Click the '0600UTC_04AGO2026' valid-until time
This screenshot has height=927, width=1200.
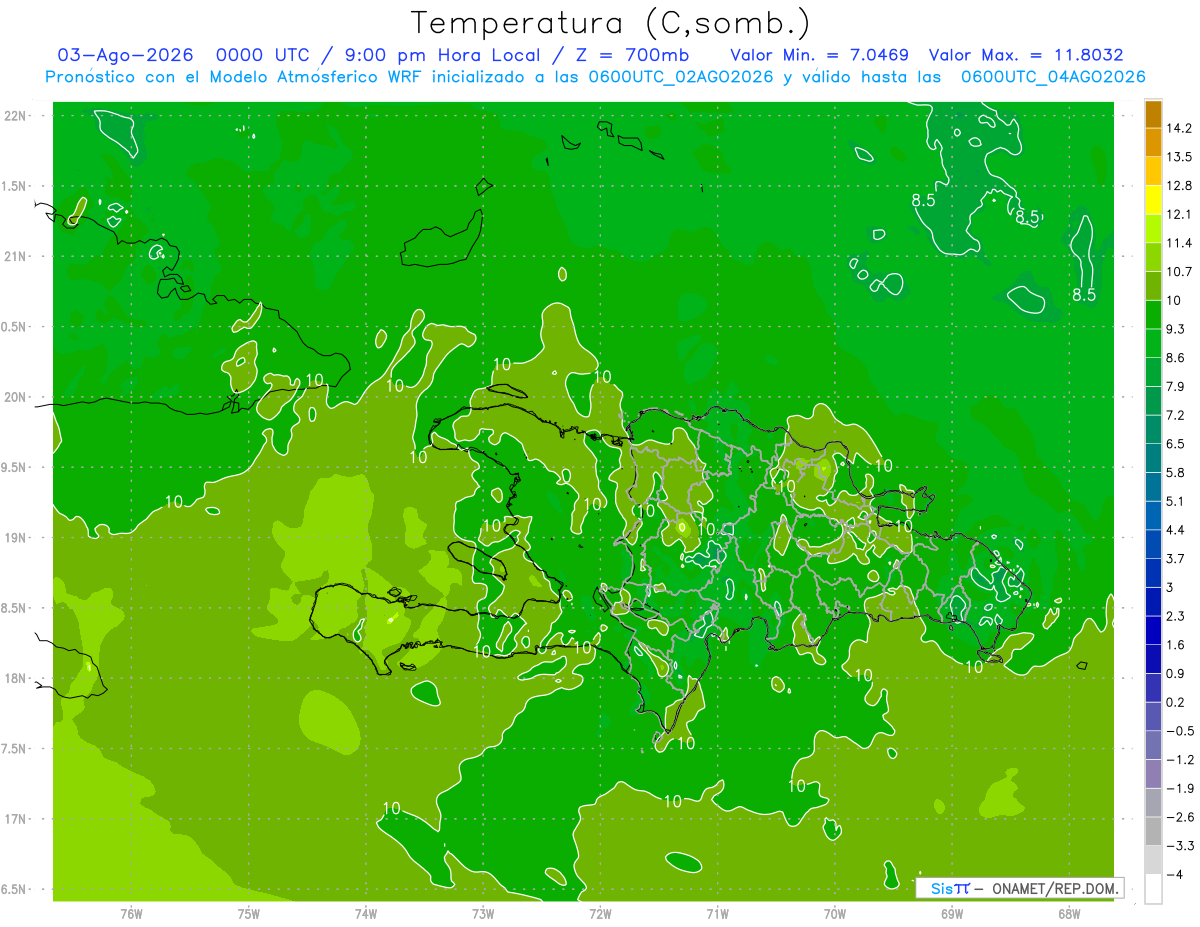coord(1053,77)
